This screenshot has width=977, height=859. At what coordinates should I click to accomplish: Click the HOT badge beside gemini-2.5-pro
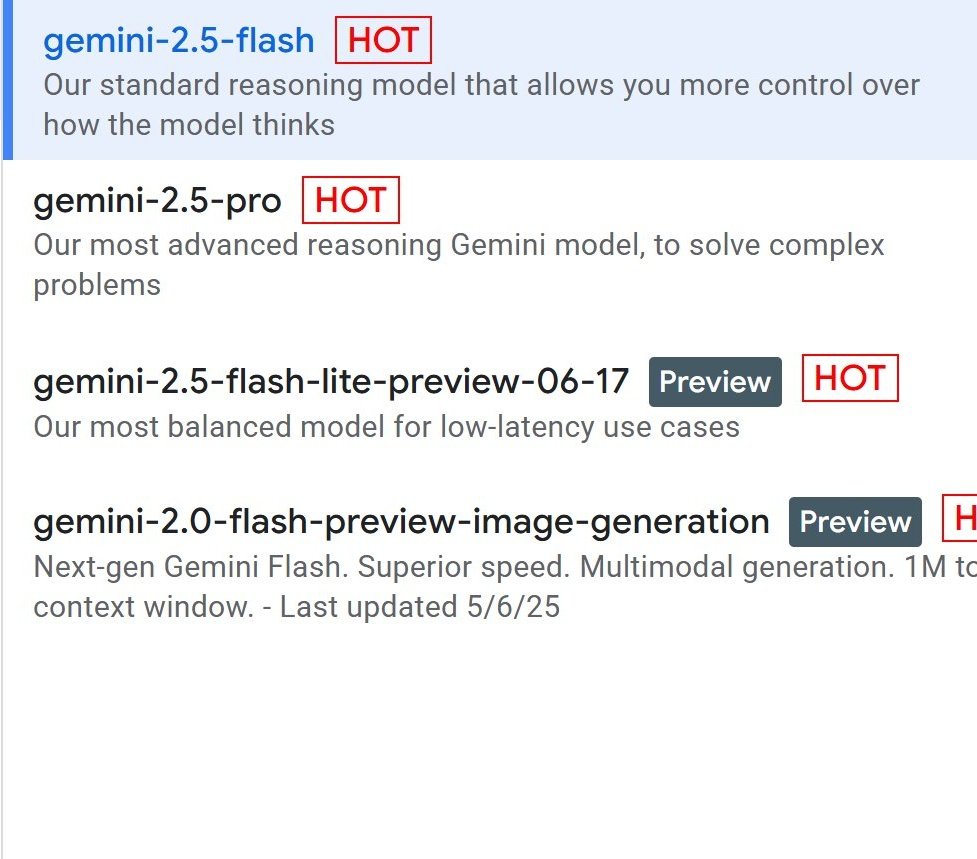pyautogui.click(x=351, y=200)
